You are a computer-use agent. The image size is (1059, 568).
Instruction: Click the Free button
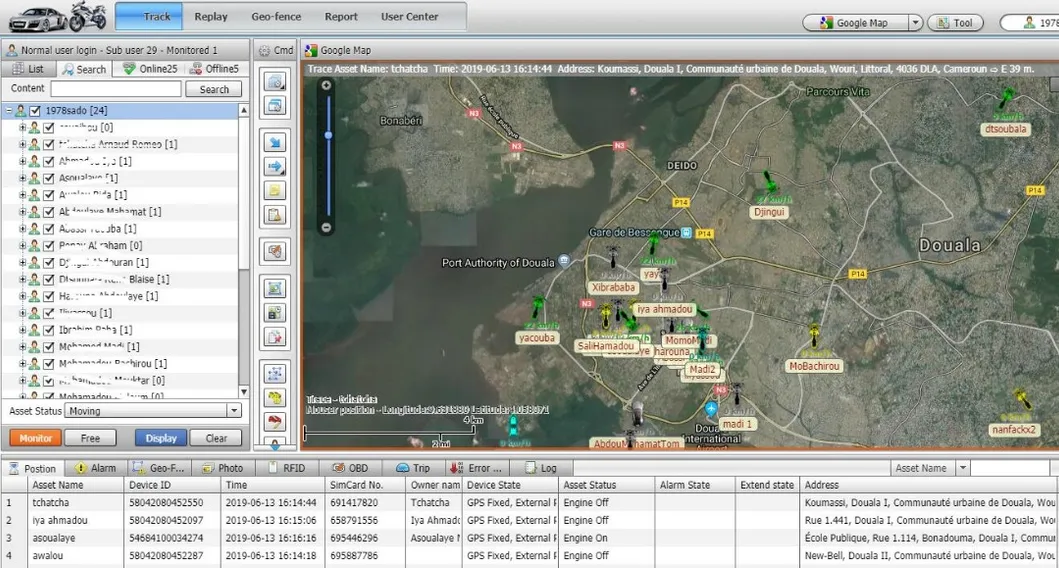(x=91, y=438)
